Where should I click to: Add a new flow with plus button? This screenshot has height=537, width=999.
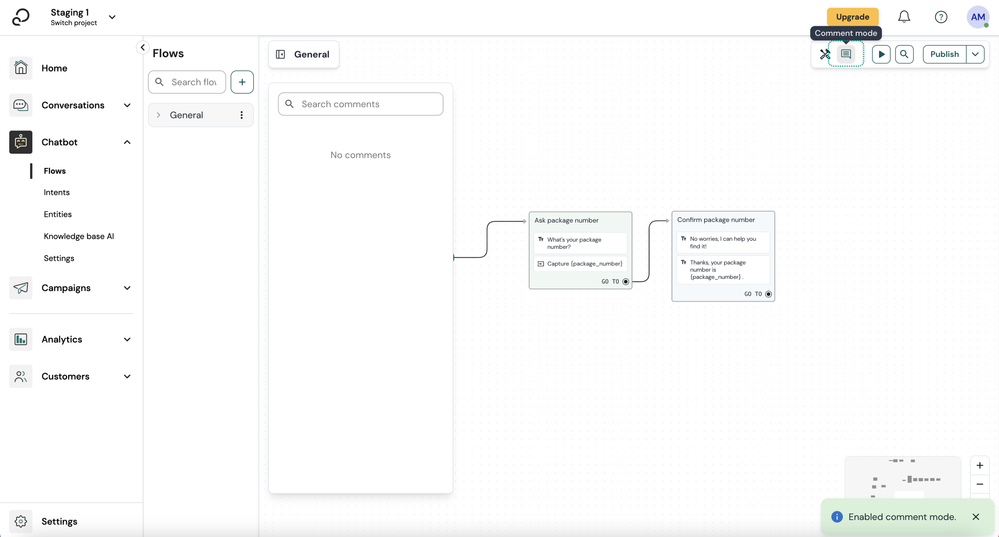coord(242,82)
